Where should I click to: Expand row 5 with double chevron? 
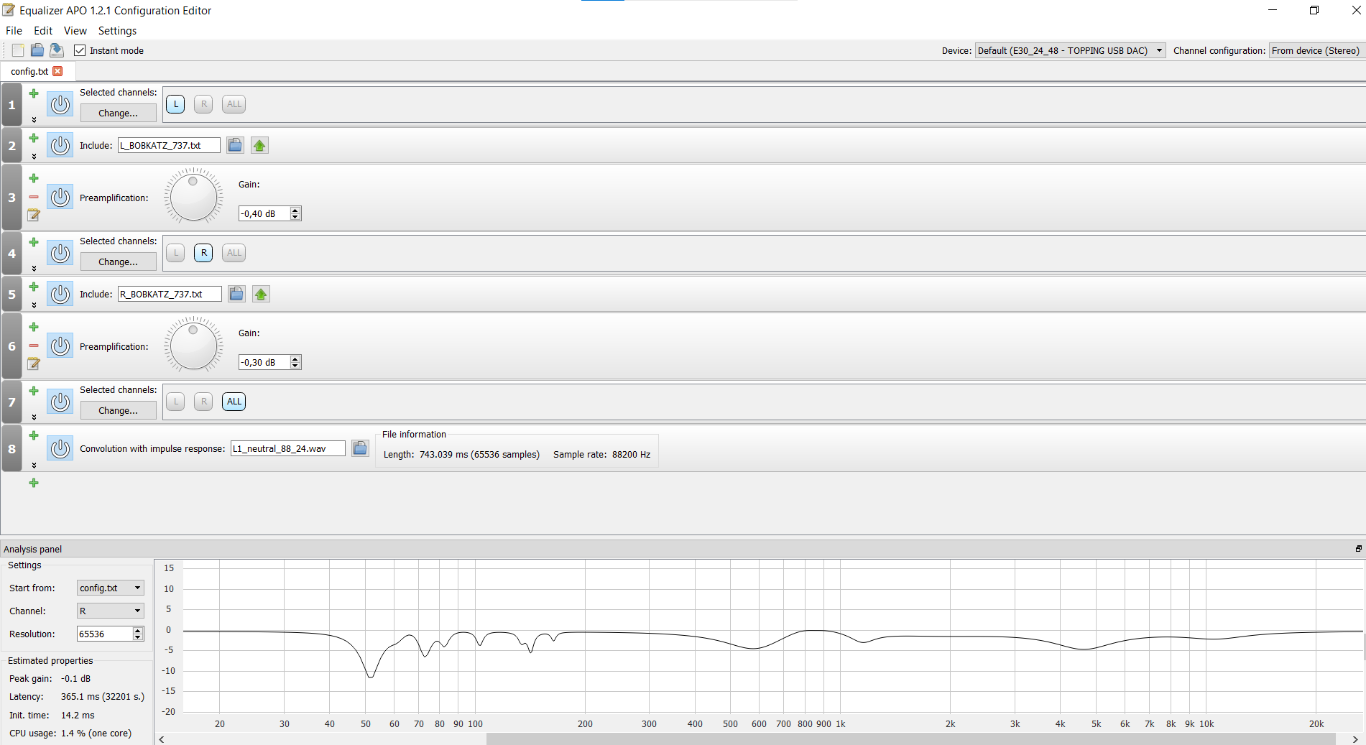pos(33,304)
